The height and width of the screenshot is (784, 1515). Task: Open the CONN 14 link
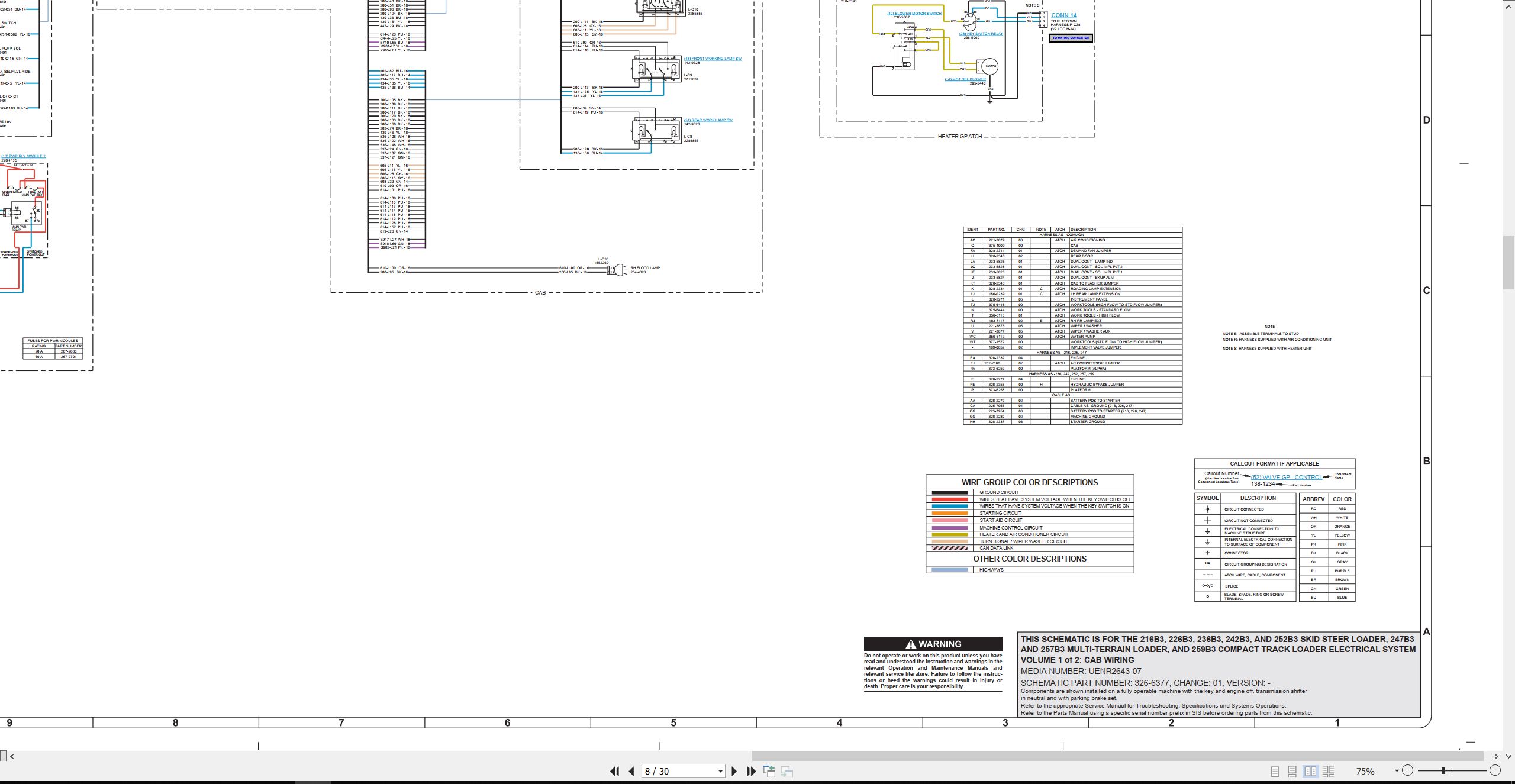[1064, 15]
